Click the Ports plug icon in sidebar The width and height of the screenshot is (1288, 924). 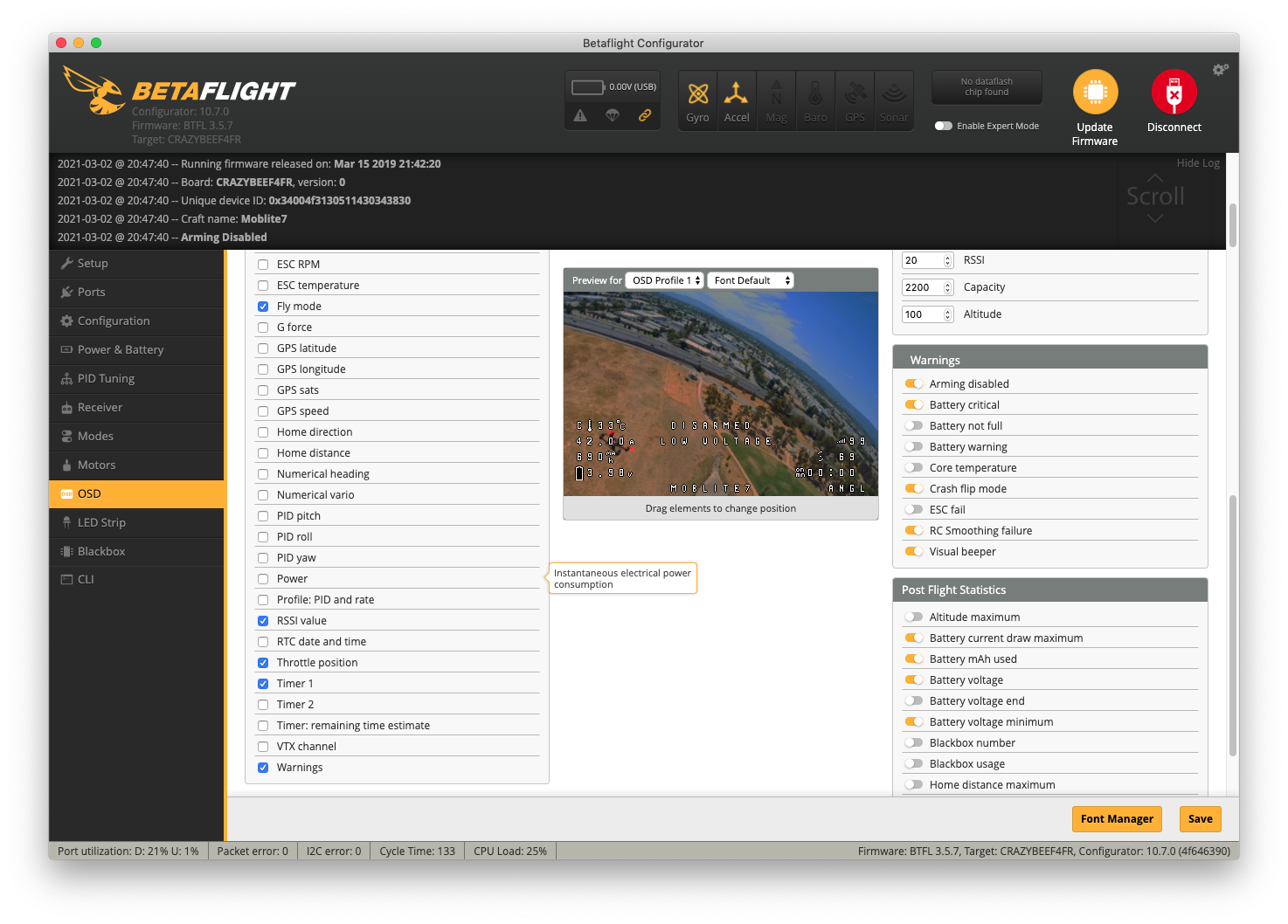click(66, 292)
